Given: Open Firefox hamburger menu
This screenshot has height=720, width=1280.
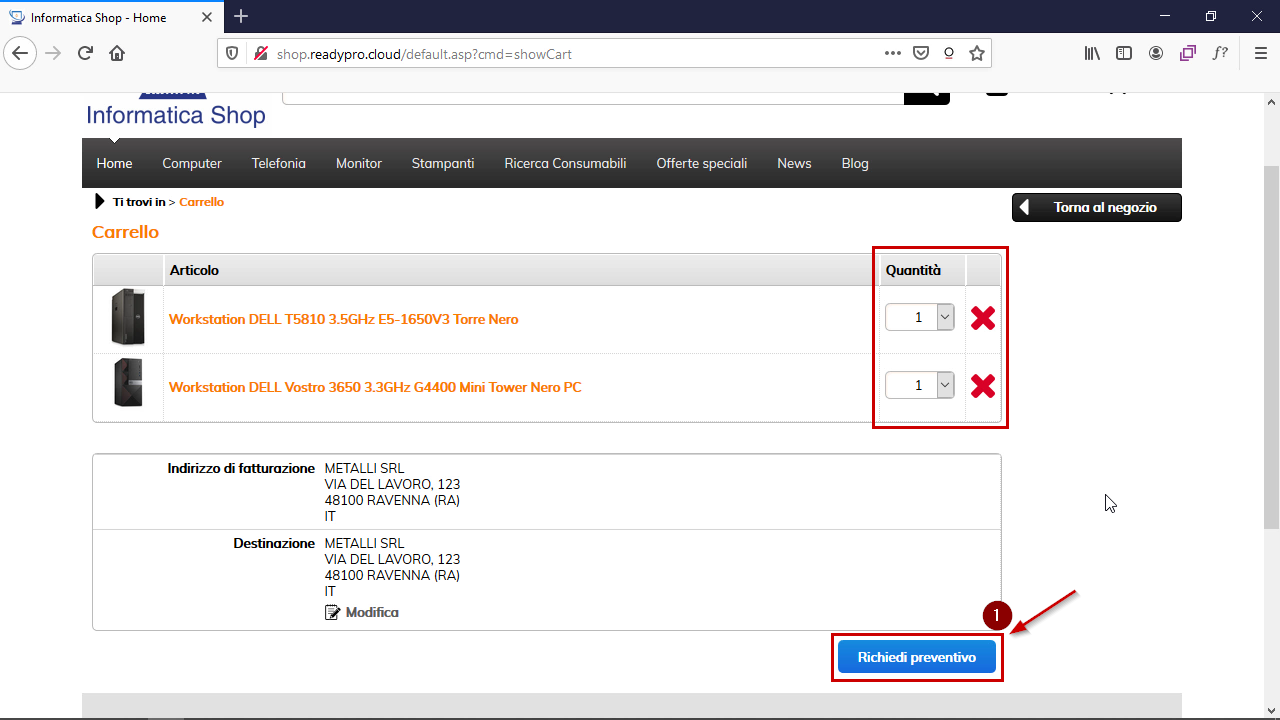Looking at the screenshot, I should point(1260,53).
